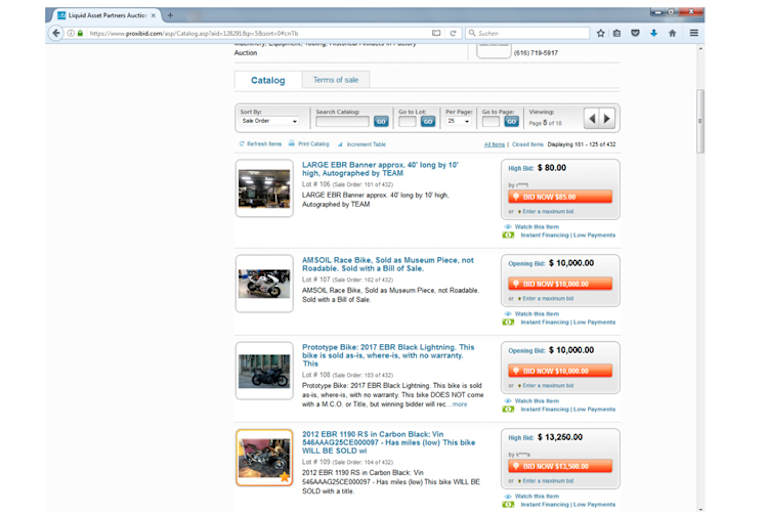
Task: Open the Sort By dropdown
Action: pos(272,121)
